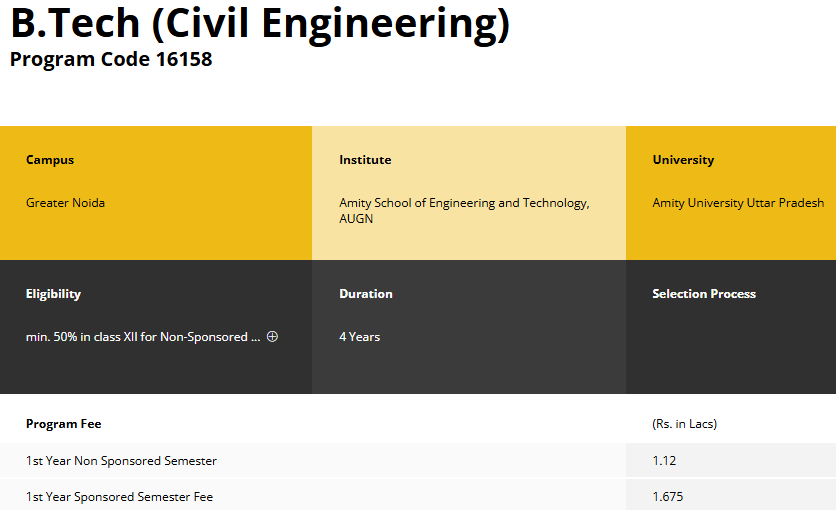
Task: Select the 1st Year Non Sponsored Semester row
Action: click(x=121, y=461)
